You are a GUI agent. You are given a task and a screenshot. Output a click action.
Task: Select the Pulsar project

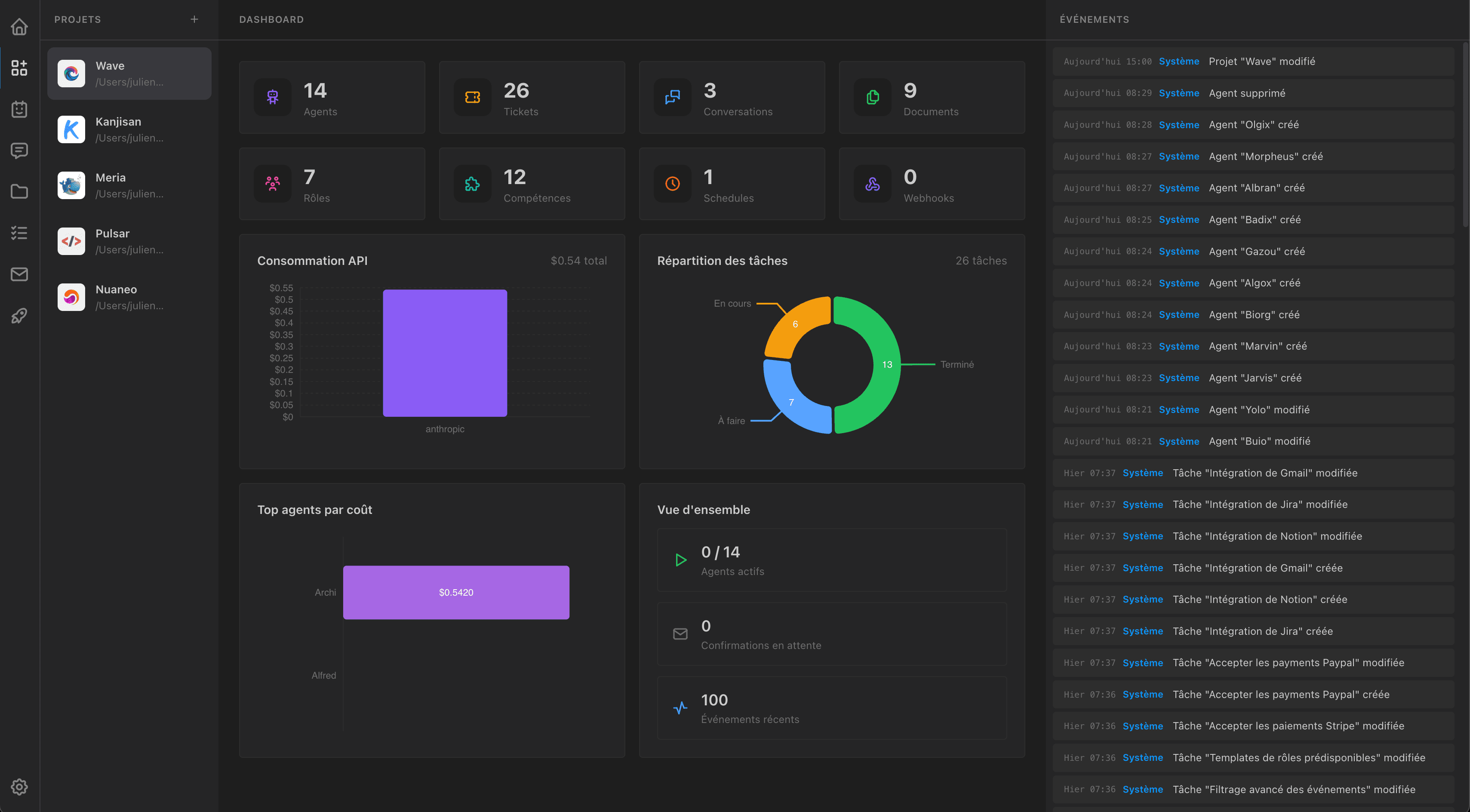point(129,241)
